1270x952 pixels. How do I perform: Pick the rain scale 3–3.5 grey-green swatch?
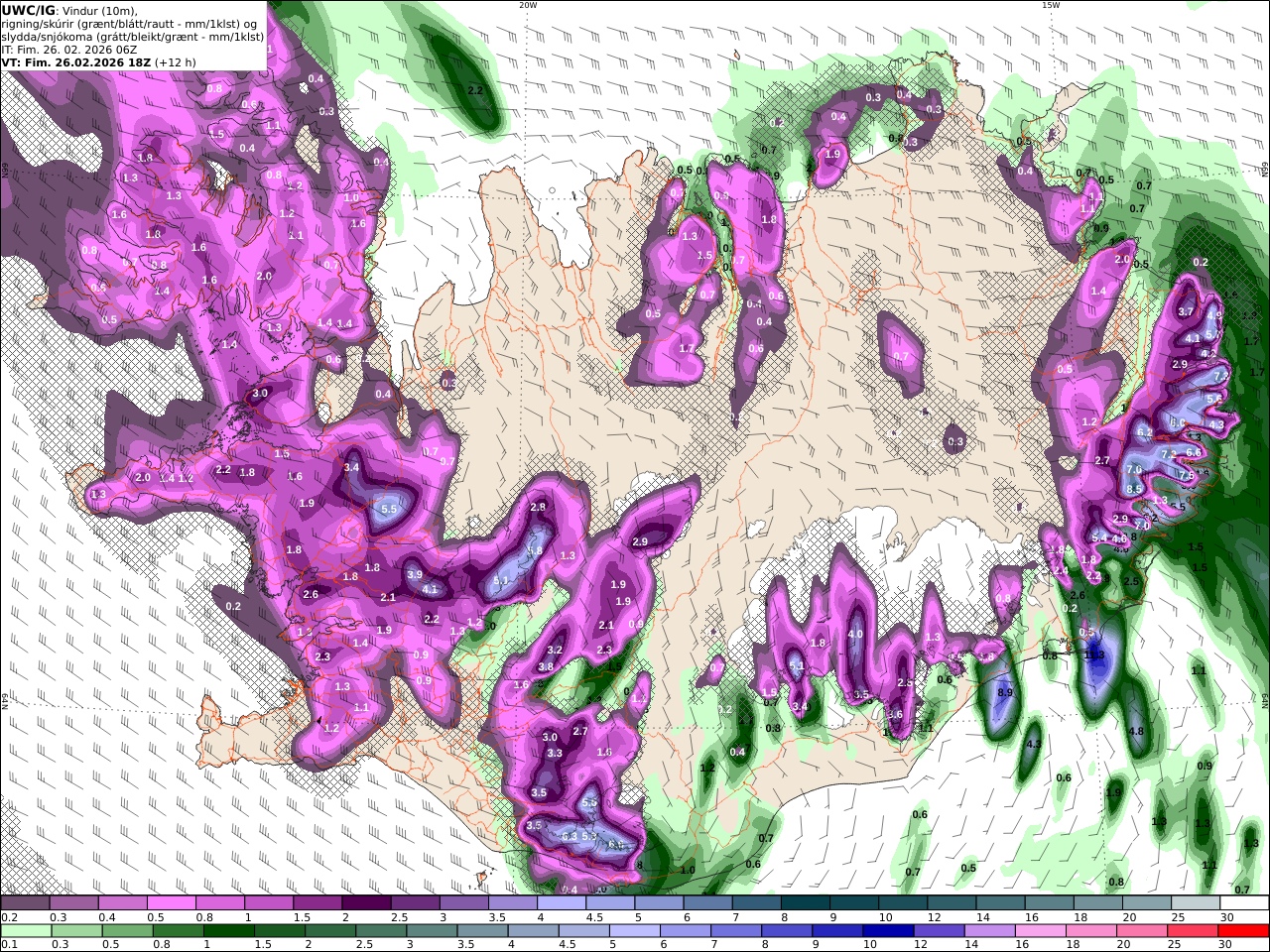(x=432, y=931)
